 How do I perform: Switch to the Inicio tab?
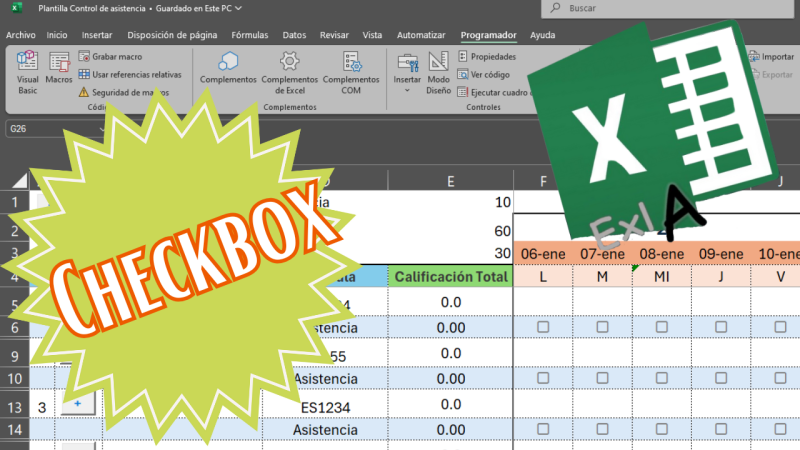click(57, 35)
